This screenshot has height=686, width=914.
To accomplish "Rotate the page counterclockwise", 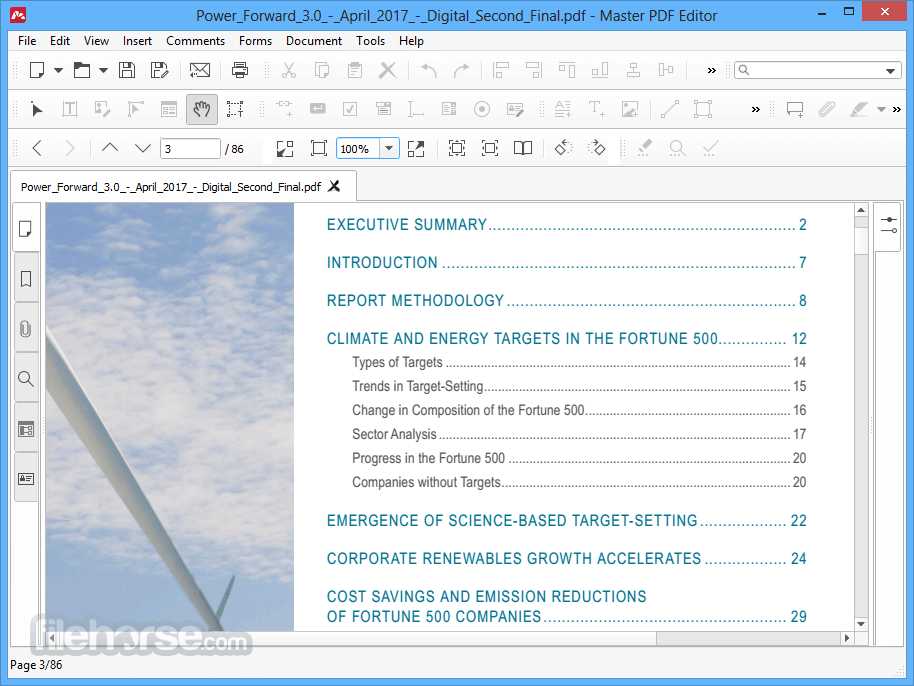I will point(563,148).
